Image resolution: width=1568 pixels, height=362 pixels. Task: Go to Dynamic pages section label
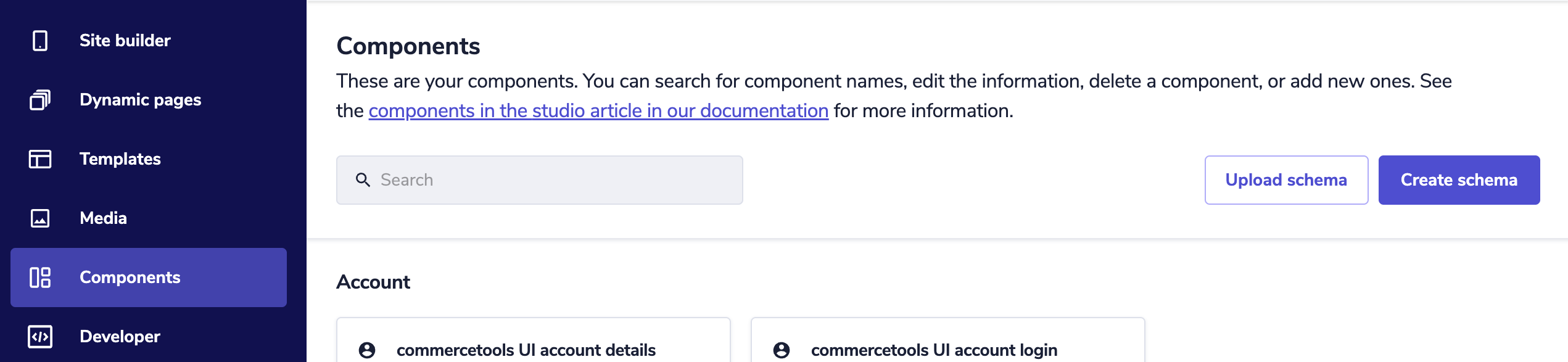tap(141, 100)
